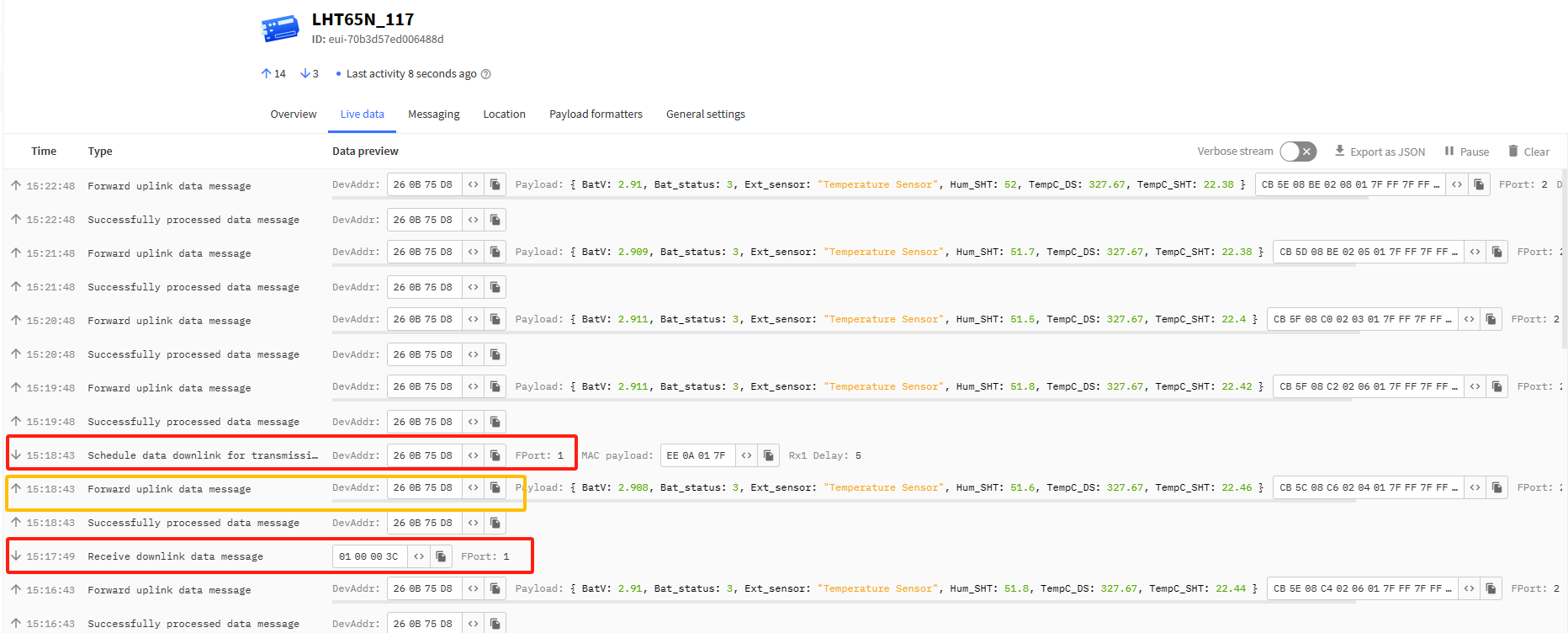Clear the live data log
1568x633 pixels.
coord(1528,152)
